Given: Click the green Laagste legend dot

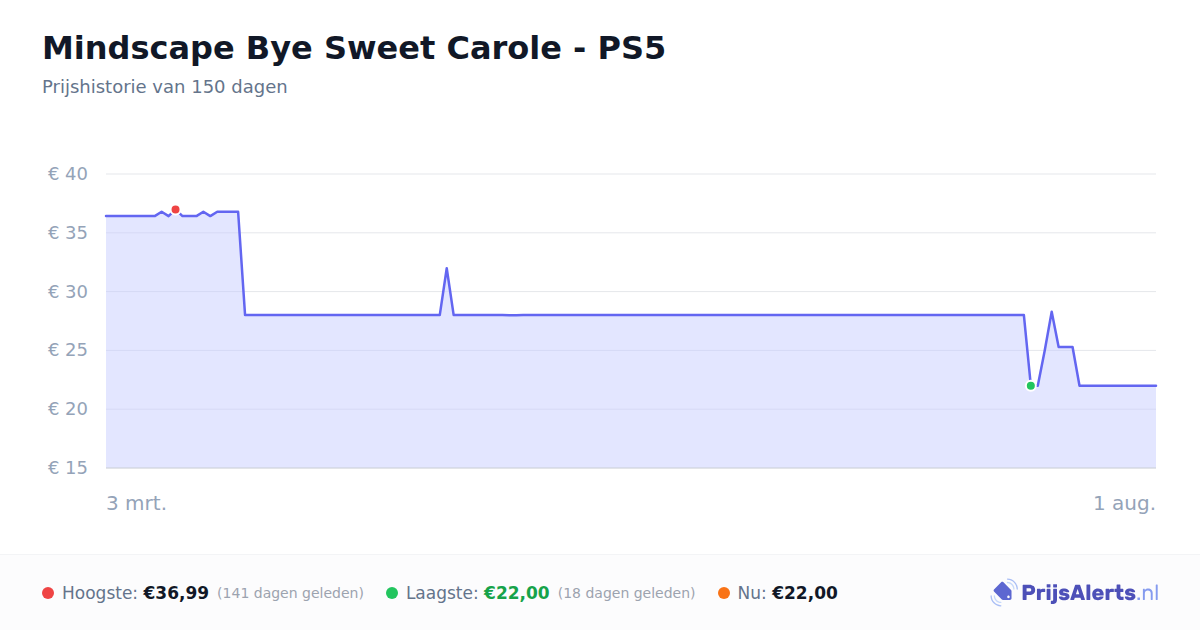Looking at the screenshot, I should point(392,593).
